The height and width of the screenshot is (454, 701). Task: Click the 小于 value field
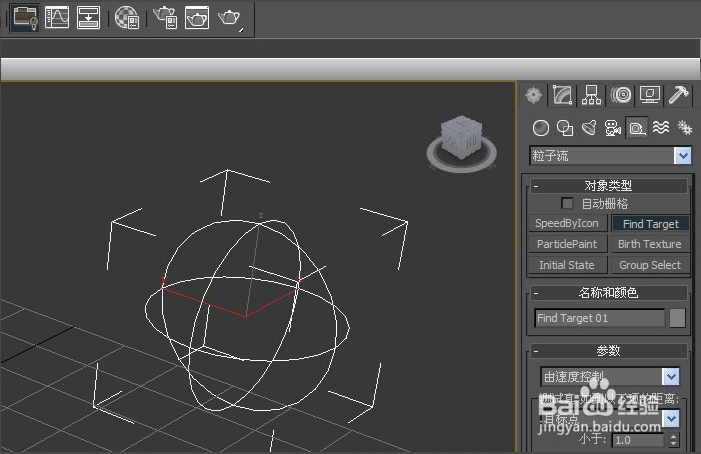click(638, 440)
